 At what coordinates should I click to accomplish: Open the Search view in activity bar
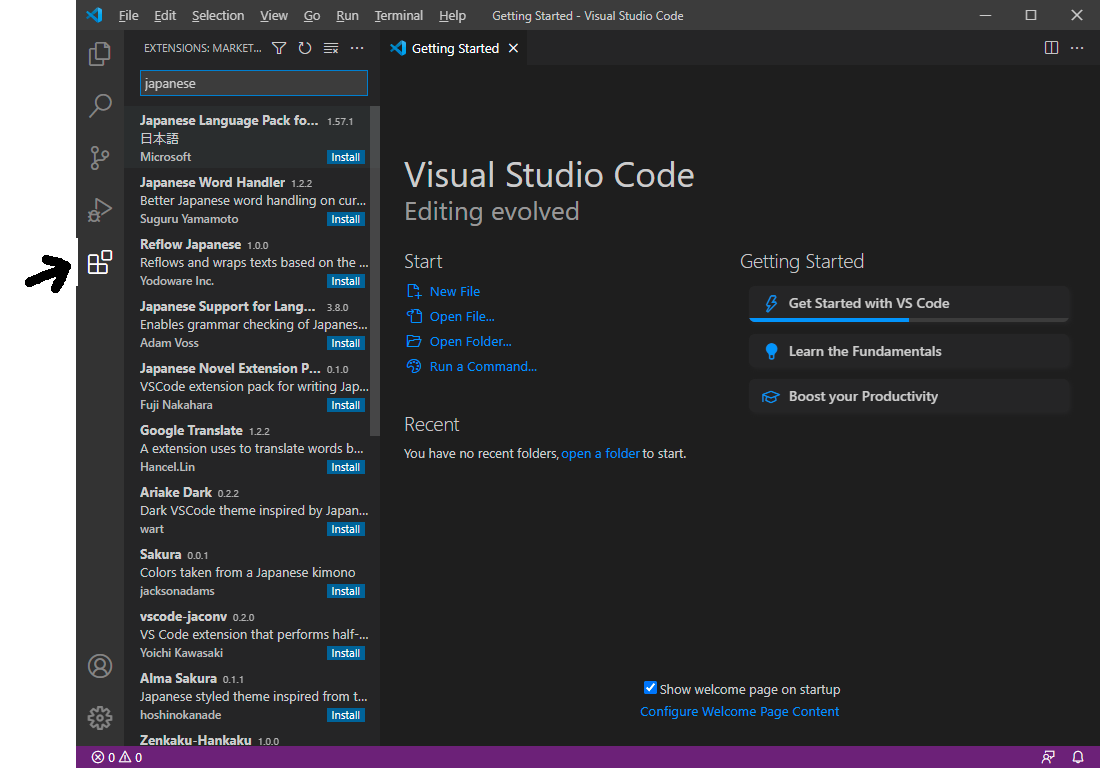point(100,105)
